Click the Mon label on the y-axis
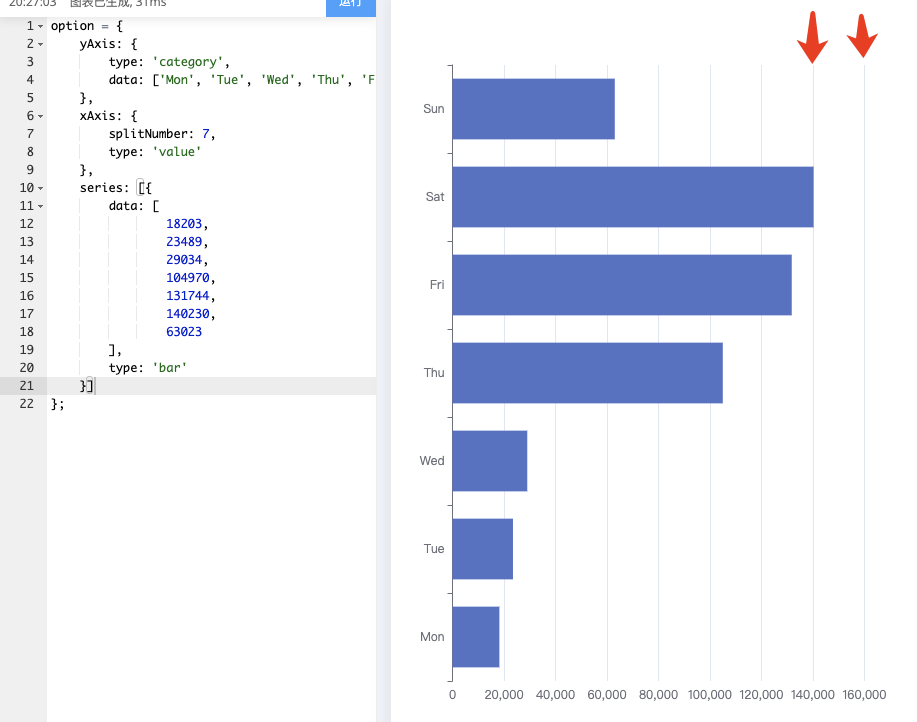917x722 pixels. (431, 637)
